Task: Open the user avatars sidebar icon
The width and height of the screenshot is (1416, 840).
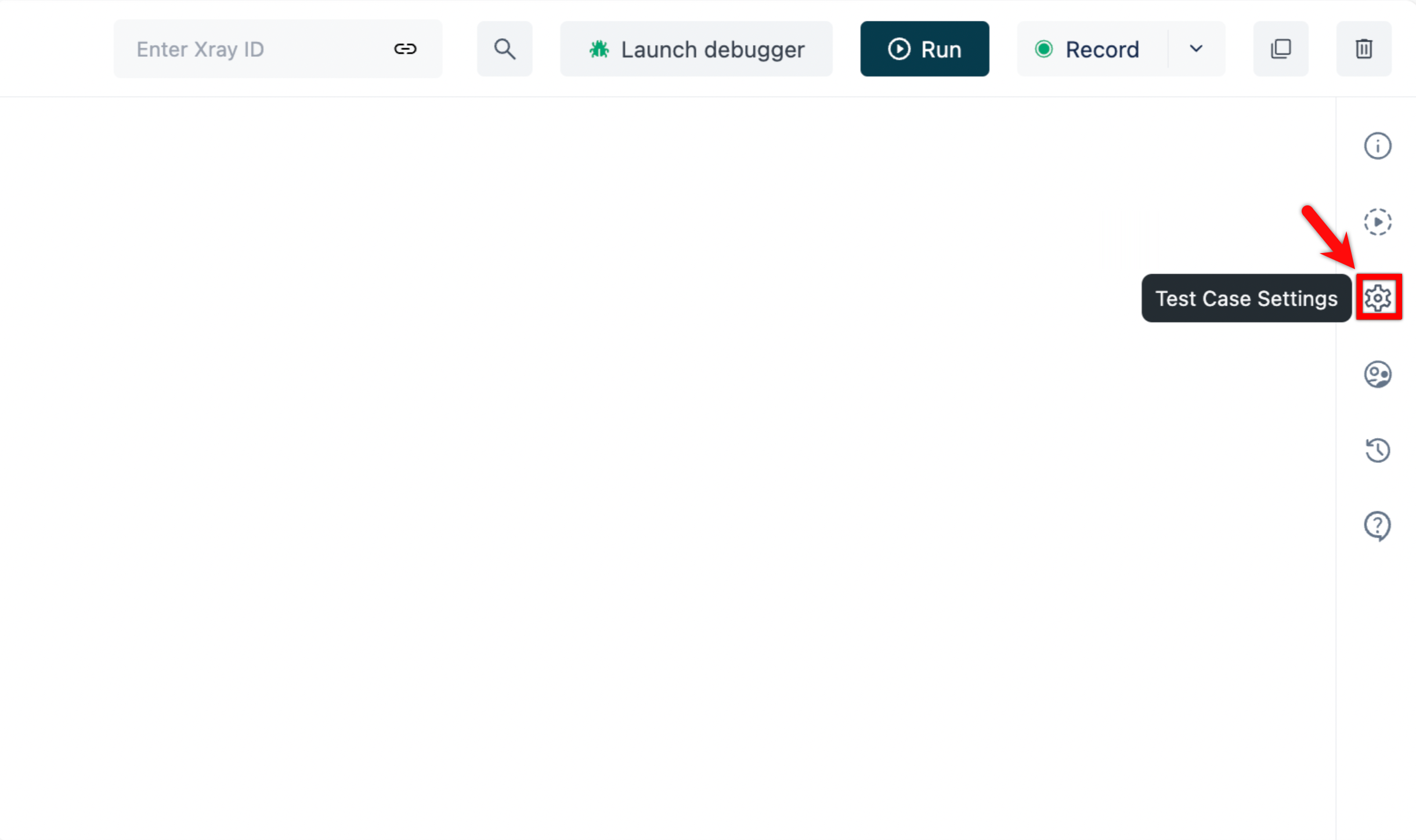Action: 1377,374
